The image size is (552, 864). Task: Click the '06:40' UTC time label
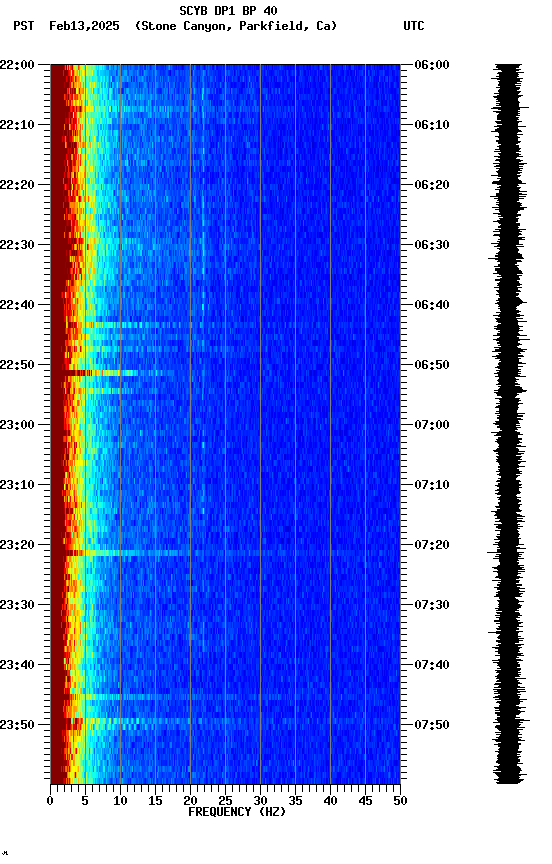(x=432, y=305)
